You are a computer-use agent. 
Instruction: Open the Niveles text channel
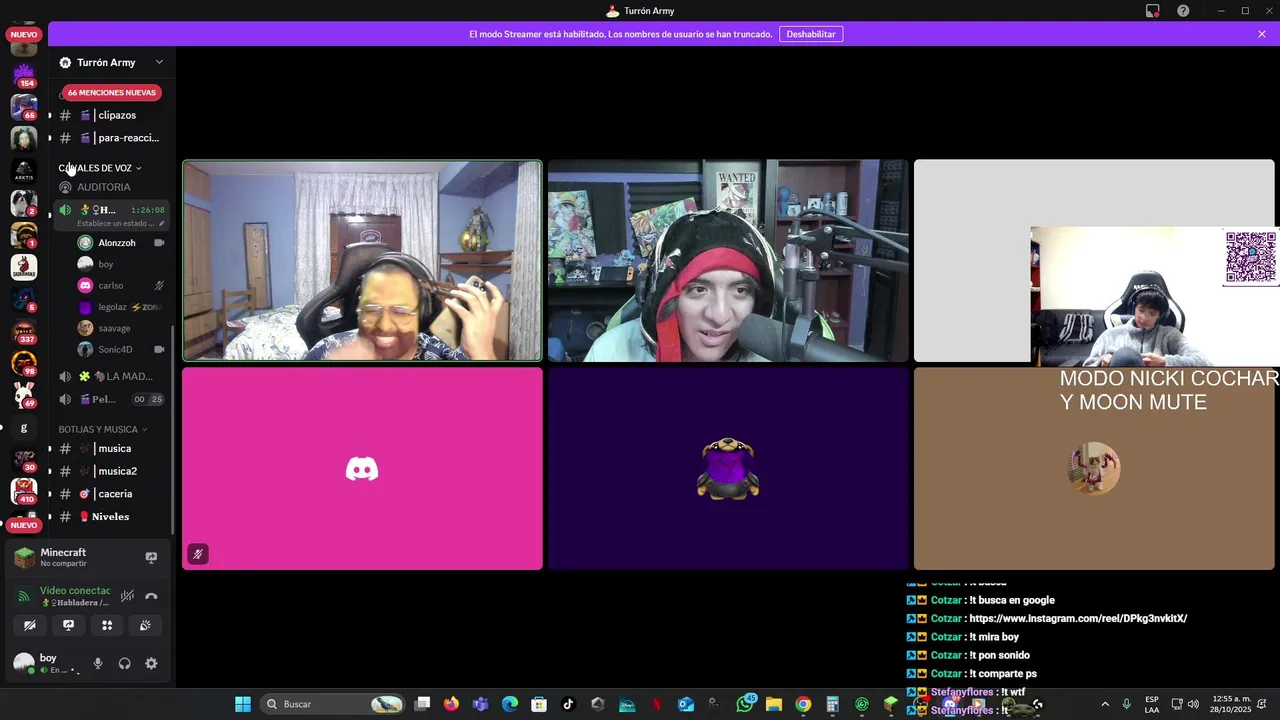click(x=111, y=517)
